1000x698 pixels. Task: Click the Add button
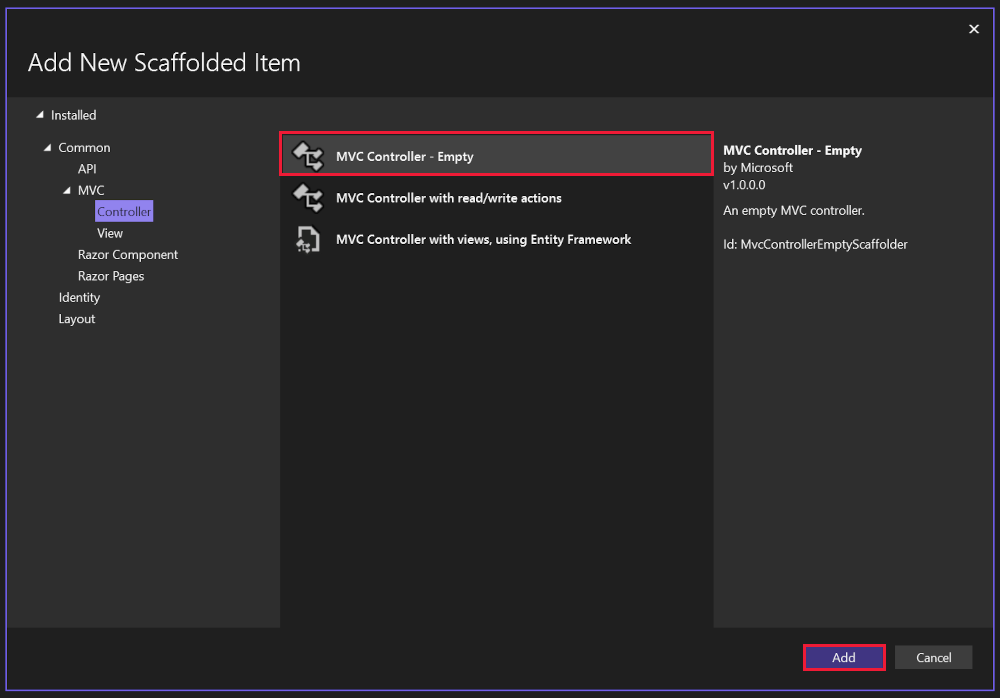pyautogui.click(x=843, y=657)
